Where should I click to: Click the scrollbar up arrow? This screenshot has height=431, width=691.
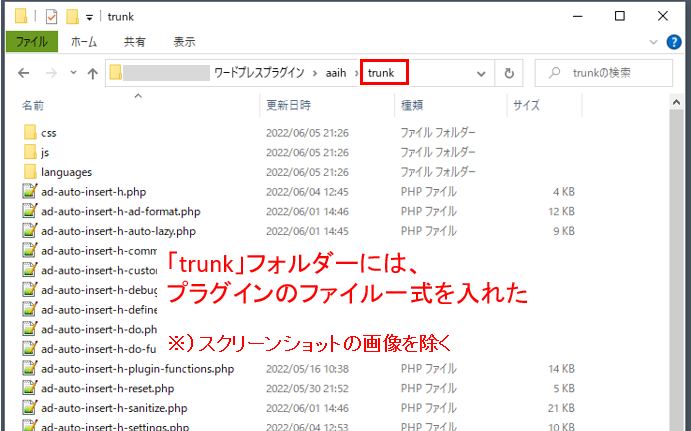point(676,102)
